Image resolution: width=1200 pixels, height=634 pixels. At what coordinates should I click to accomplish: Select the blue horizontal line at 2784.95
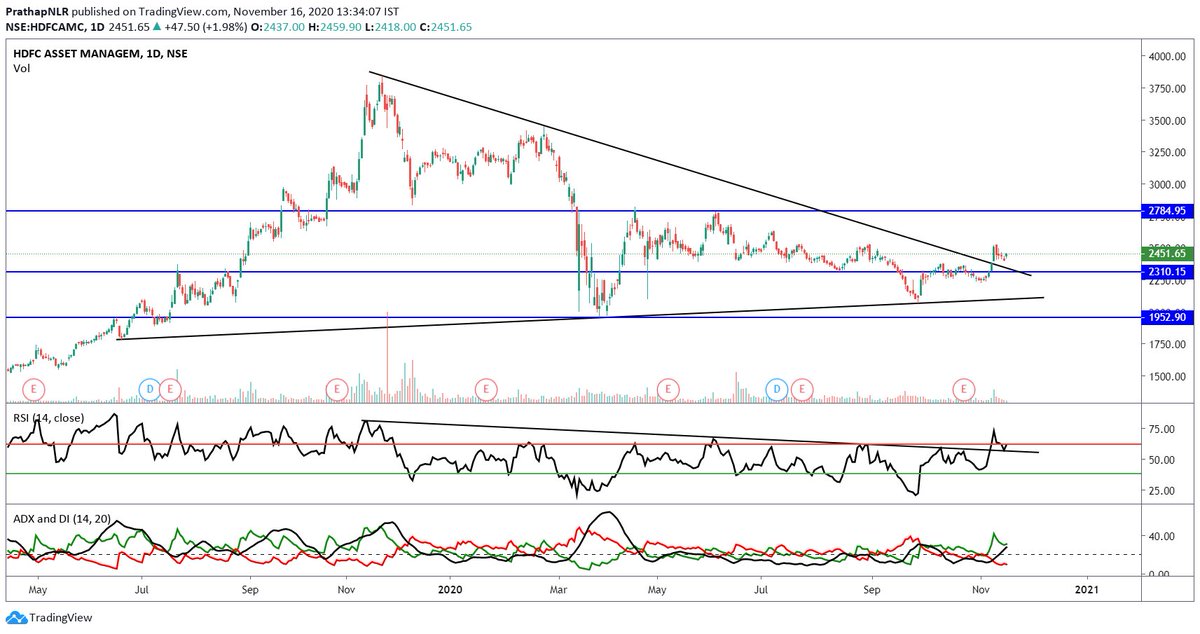coord(573,211)
